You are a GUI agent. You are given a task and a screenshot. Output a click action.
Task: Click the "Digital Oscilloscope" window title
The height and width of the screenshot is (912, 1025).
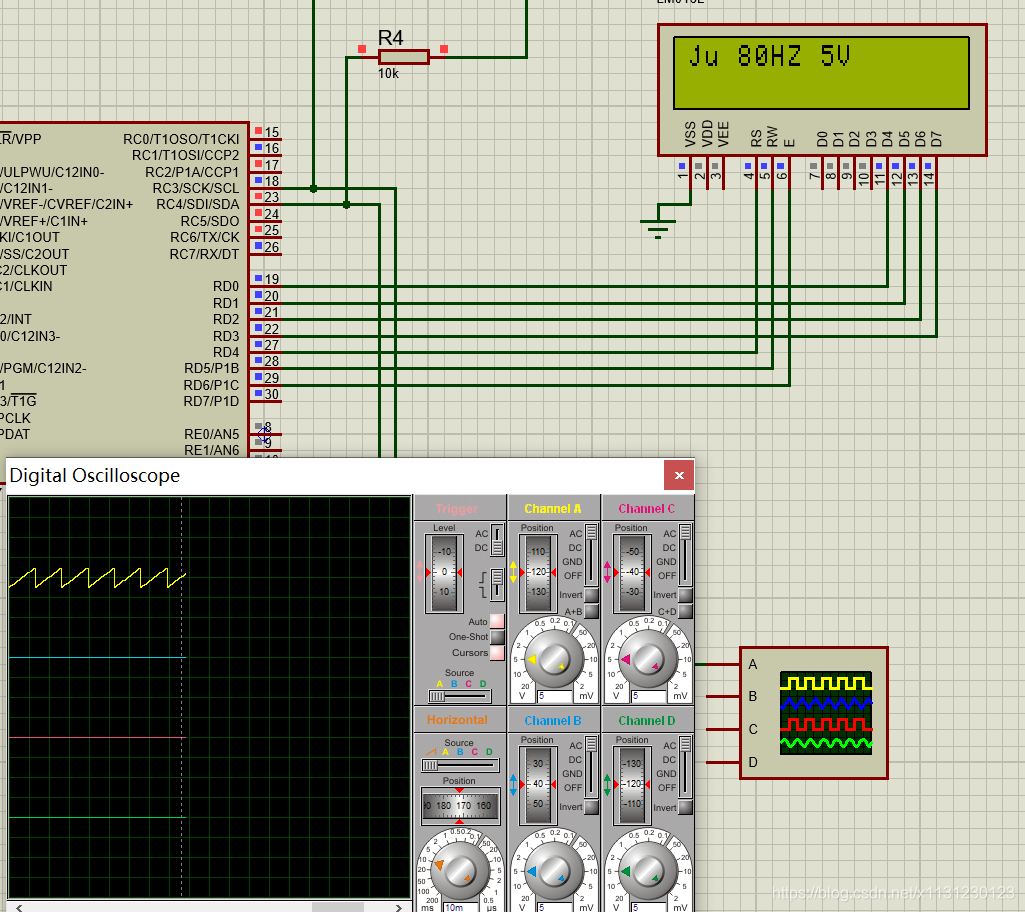tap(95, 475)
